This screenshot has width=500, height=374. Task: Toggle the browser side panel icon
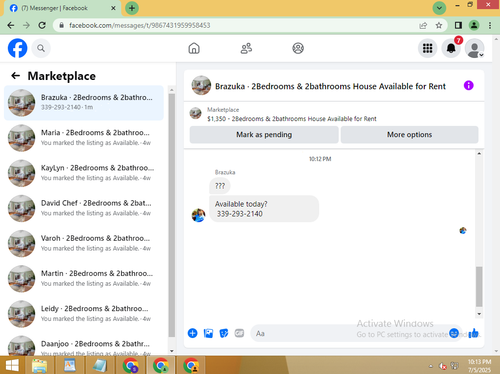click(458, 25)
